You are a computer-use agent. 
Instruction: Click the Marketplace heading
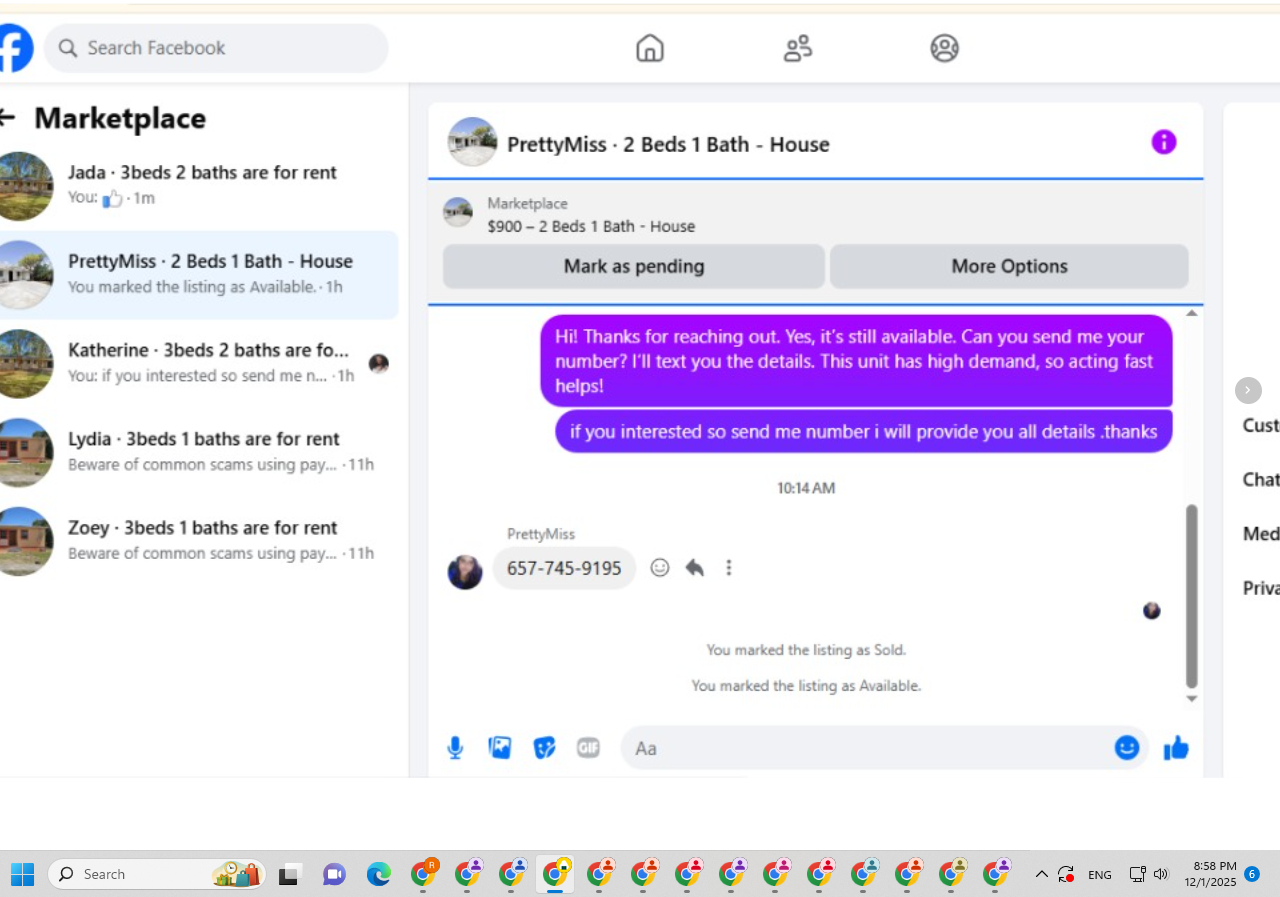coord(120,118)
